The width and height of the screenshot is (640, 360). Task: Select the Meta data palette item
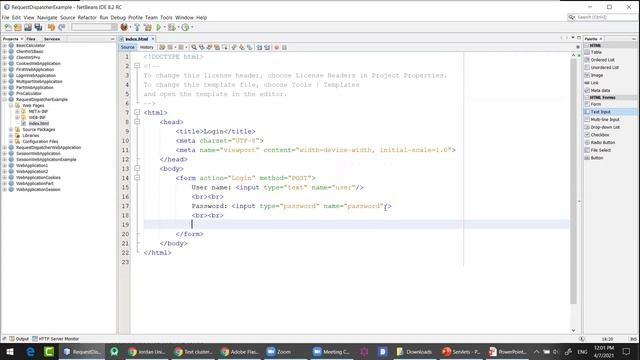(600, 90)
